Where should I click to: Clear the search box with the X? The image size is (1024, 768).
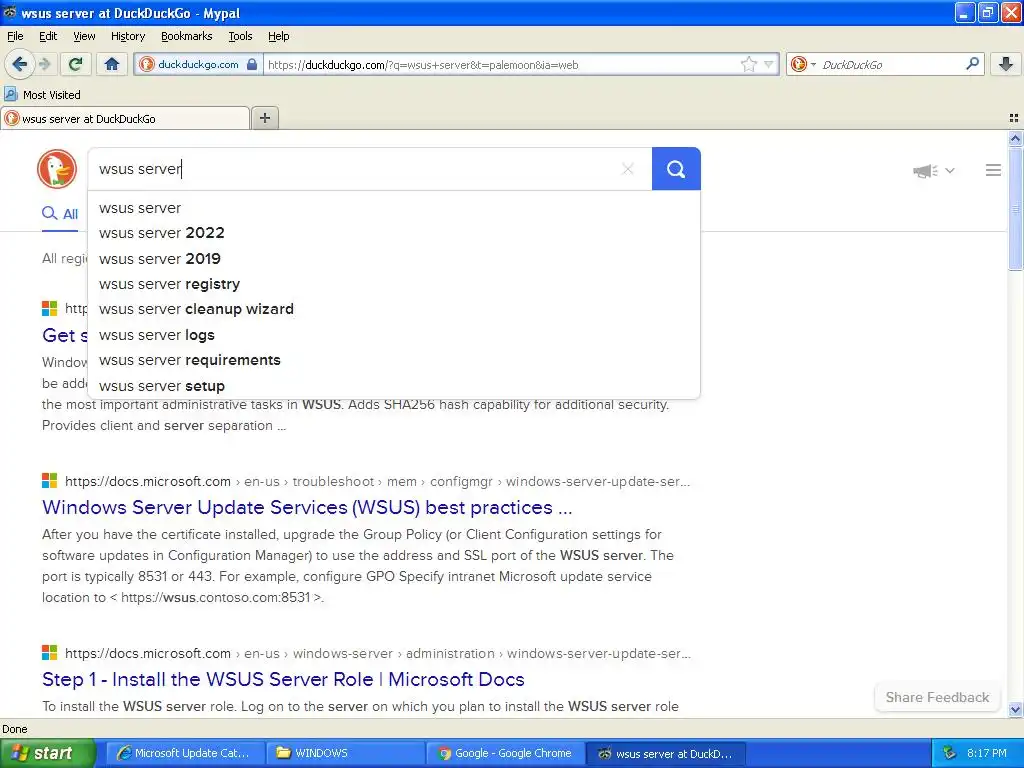(x=628, y=169)
